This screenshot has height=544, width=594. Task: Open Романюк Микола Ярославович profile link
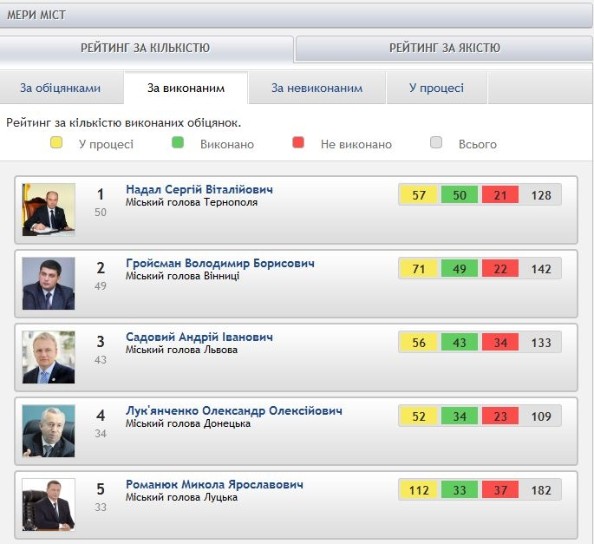[214, 485]
